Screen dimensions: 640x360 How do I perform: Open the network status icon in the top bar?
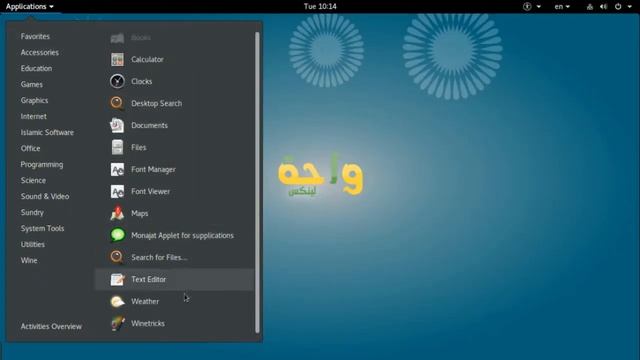click(590, 7)
